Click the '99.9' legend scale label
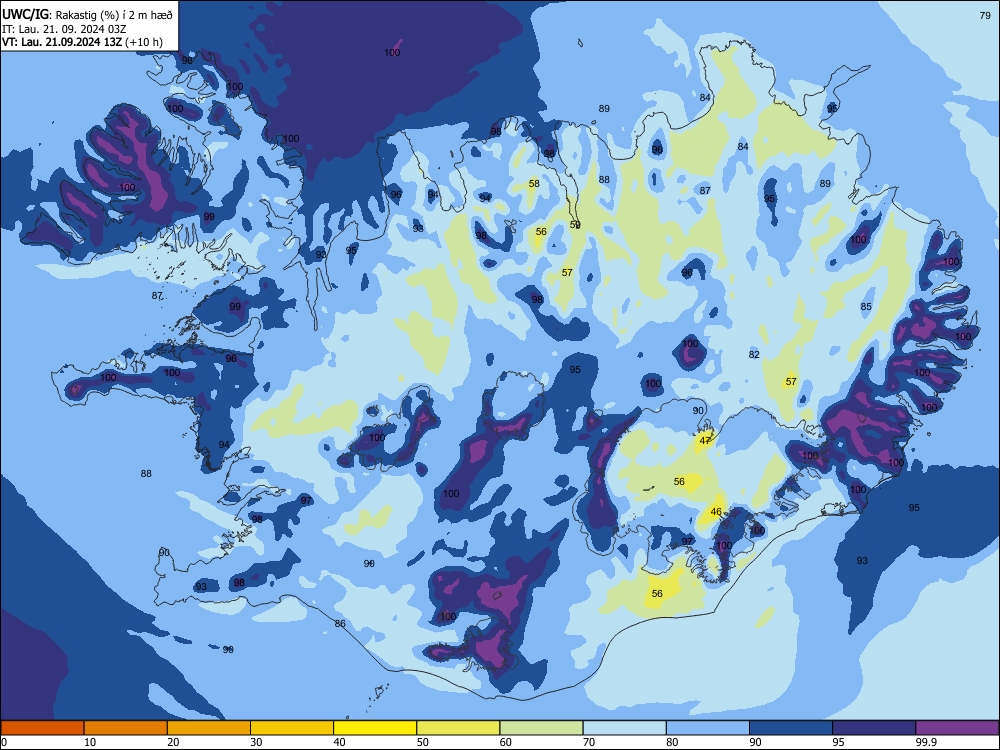1000x750 pixels. (926, 742)
